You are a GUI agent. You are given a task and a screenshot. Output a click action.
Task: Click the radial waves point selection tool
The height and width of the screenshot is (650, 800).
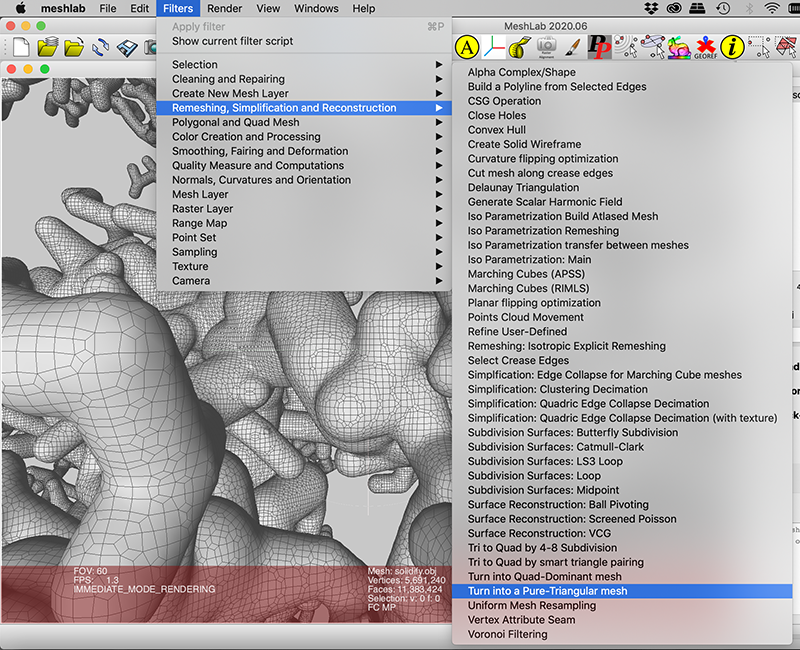(x=626, y=47)
